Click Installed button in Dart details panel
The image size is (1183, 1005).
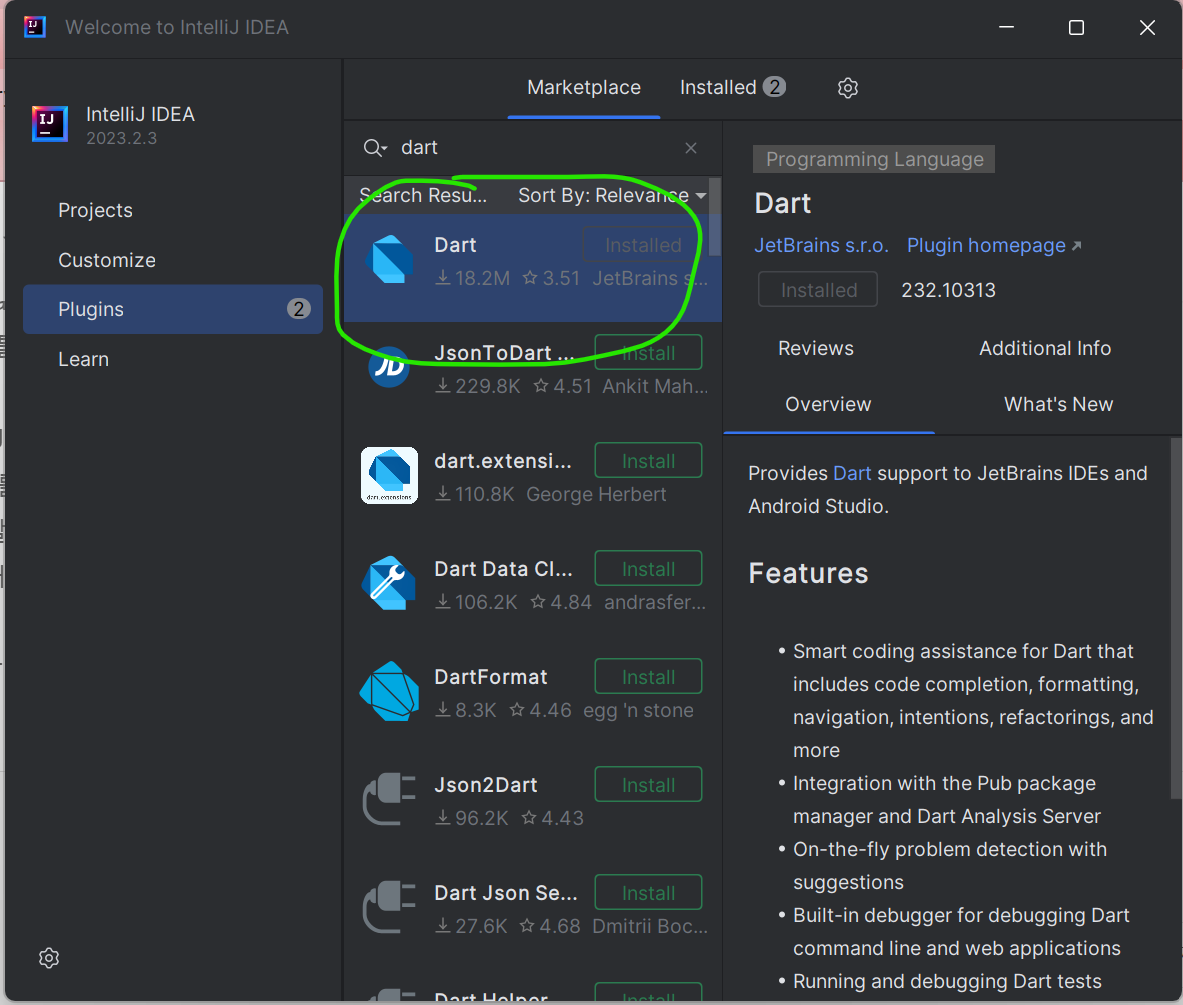click(x=818, y=290)
